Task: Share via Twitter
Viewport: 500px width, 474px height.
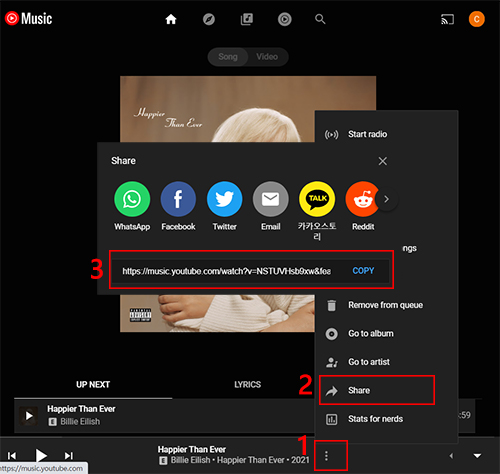Action: pyautogui.click(x=224, y=206)
